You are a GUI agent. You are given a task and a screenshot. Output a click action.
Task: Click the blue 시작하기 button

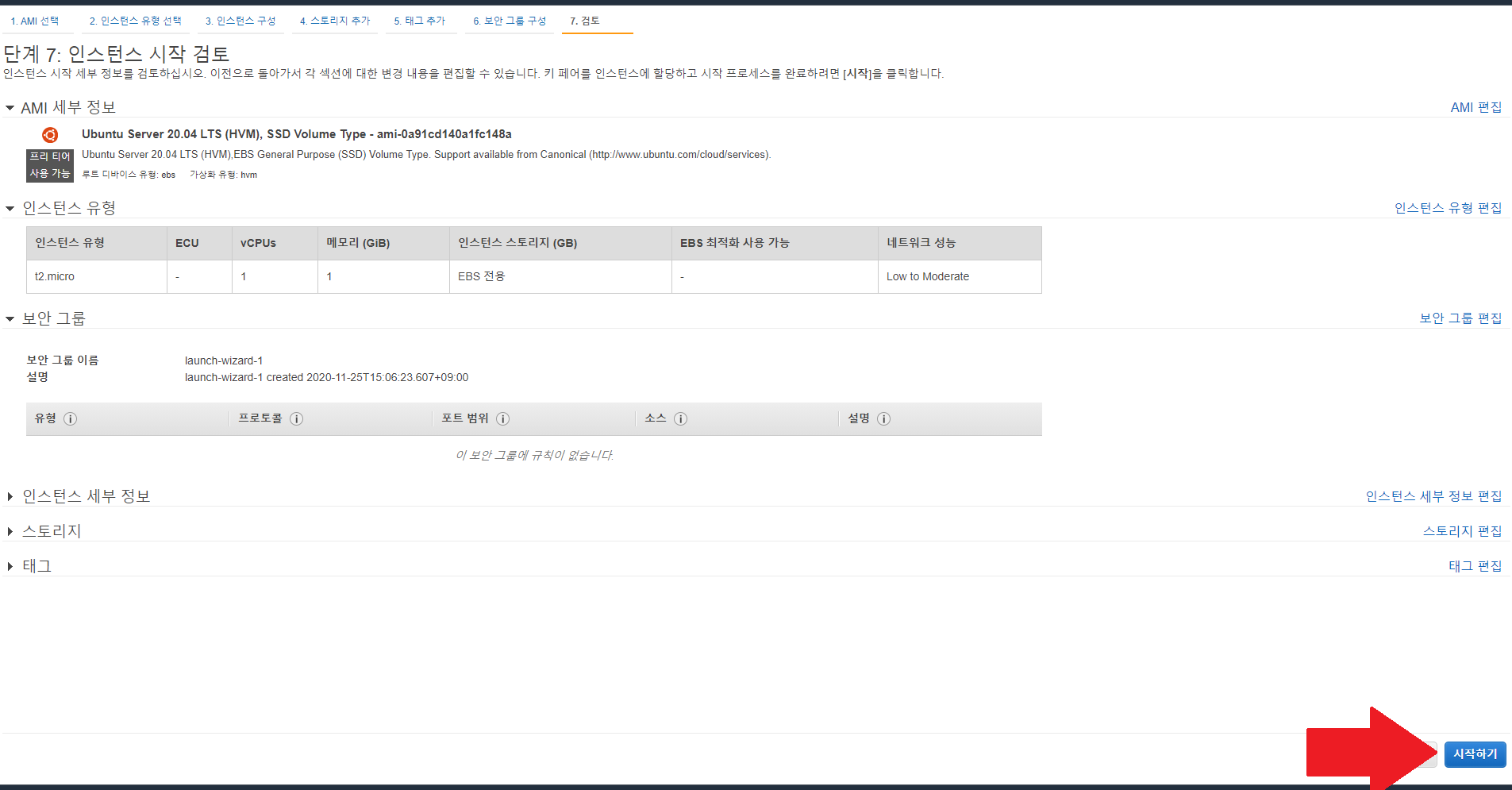pos(1475,753)
